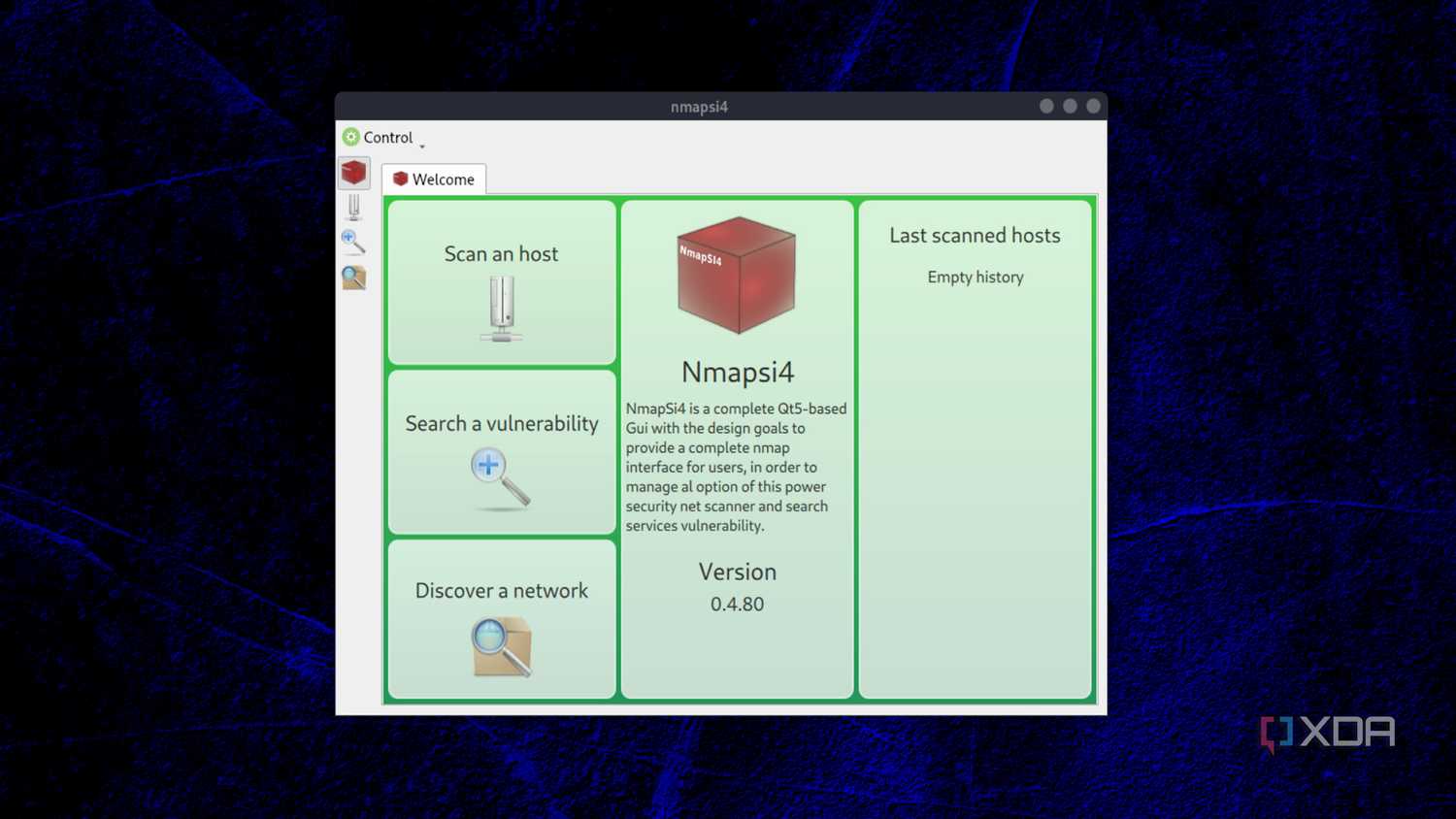Select the network discovery sidebar icon
The width and height of the screenshot is (1456, 819).
(x=353, y=278)
